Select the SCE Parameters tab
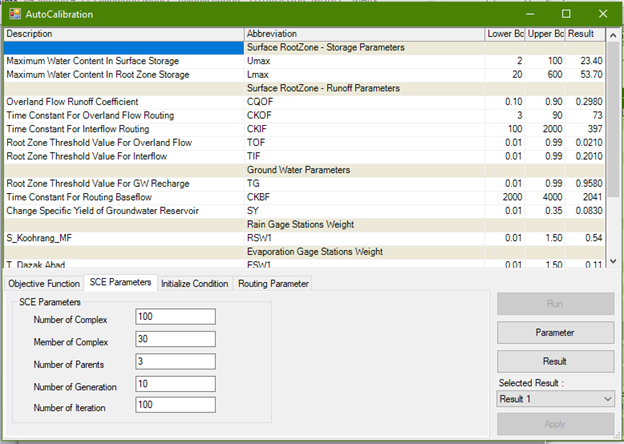Viewport: 624px width, 444px height. pyautogui.click(x=120, y=283)
